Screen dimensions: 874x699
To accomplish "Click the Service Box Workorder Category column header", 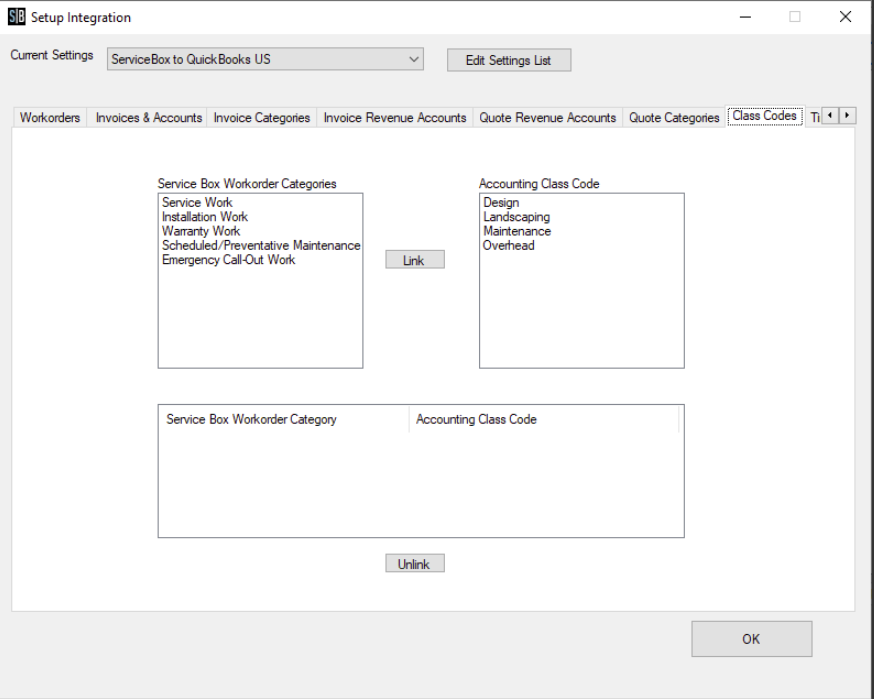I will (284, 419).
